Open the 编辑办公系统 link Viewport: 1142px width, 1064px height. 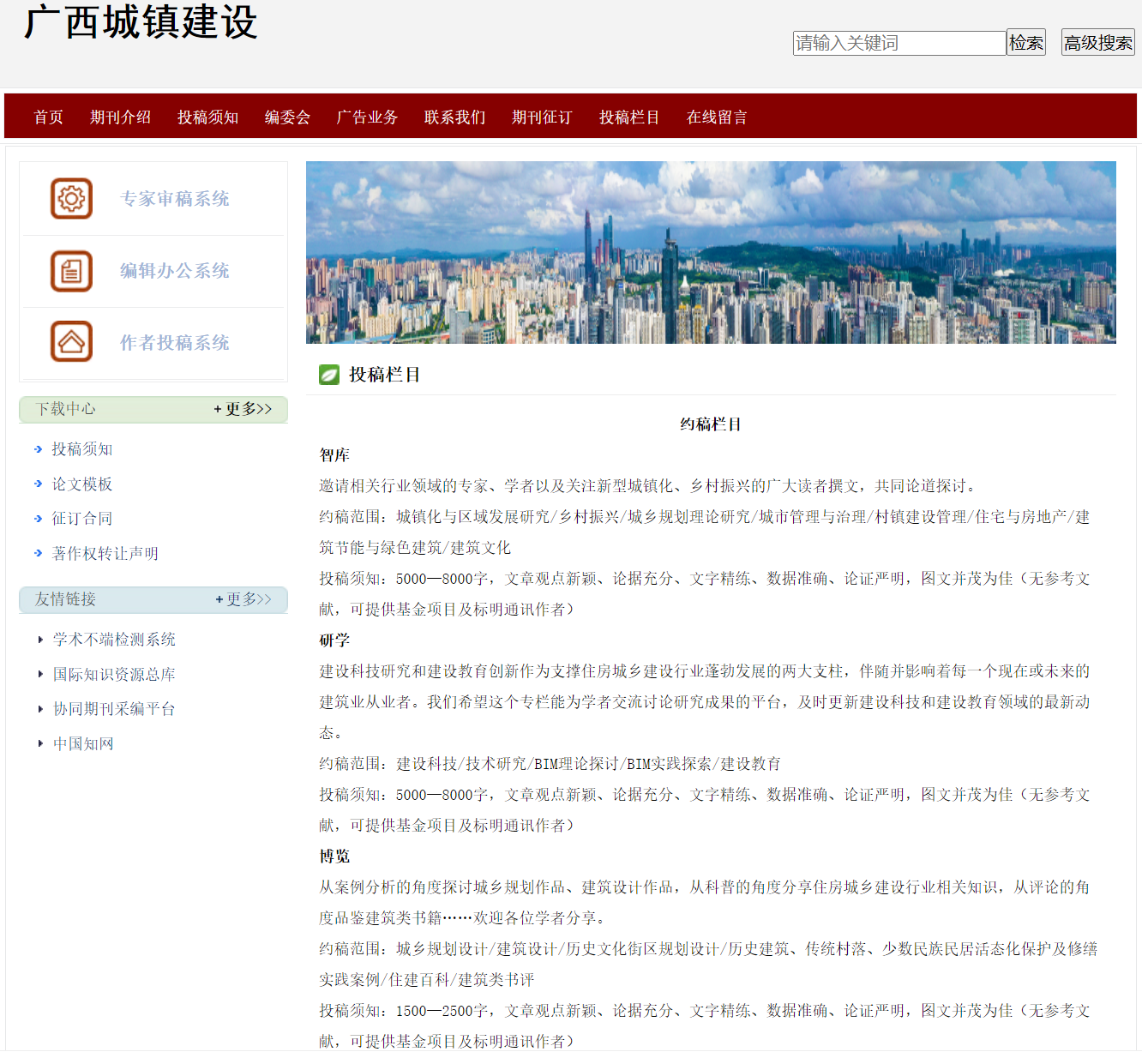[175, 271]
